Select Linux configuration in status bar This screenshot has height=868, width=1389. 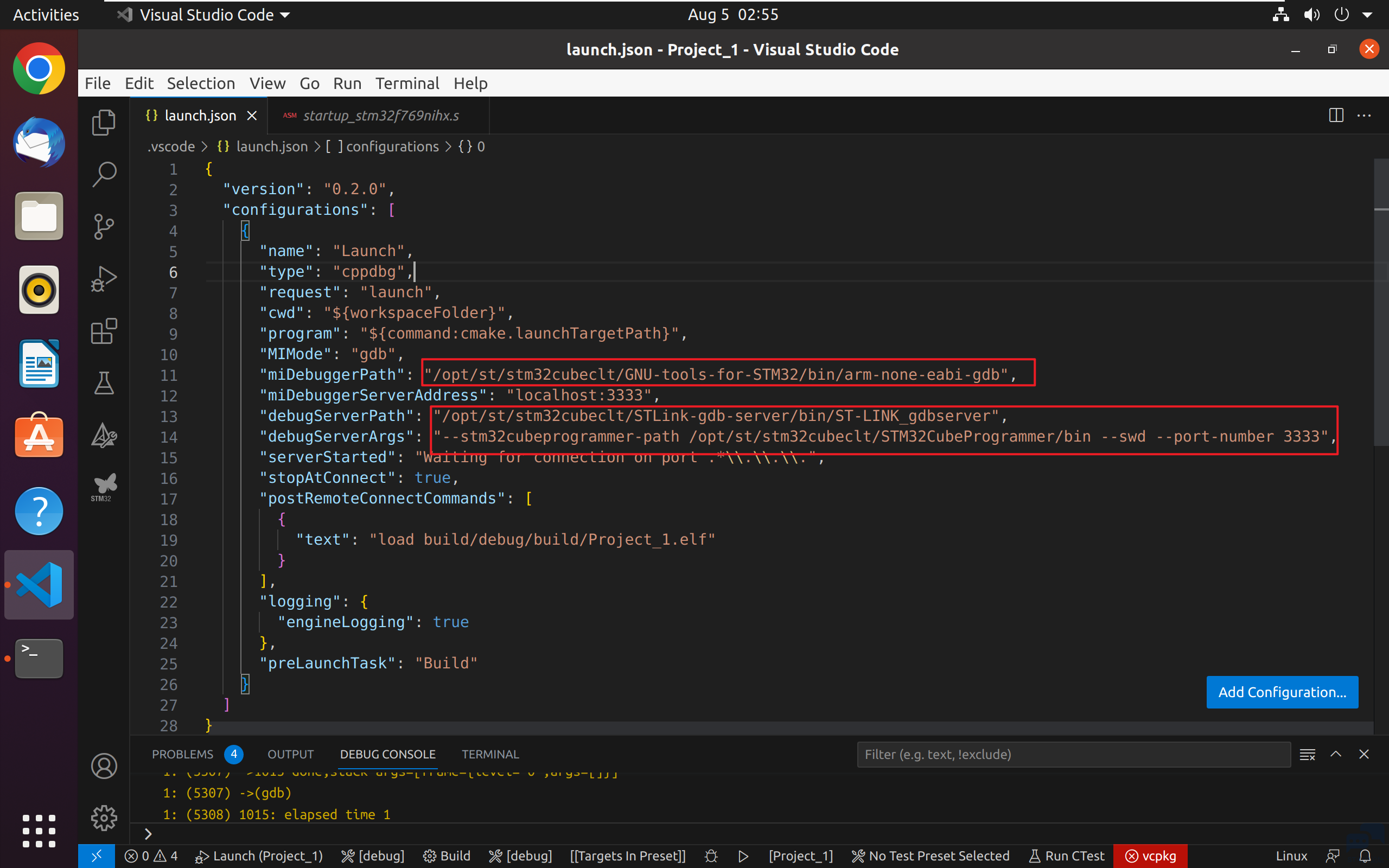pos(1291,856)
